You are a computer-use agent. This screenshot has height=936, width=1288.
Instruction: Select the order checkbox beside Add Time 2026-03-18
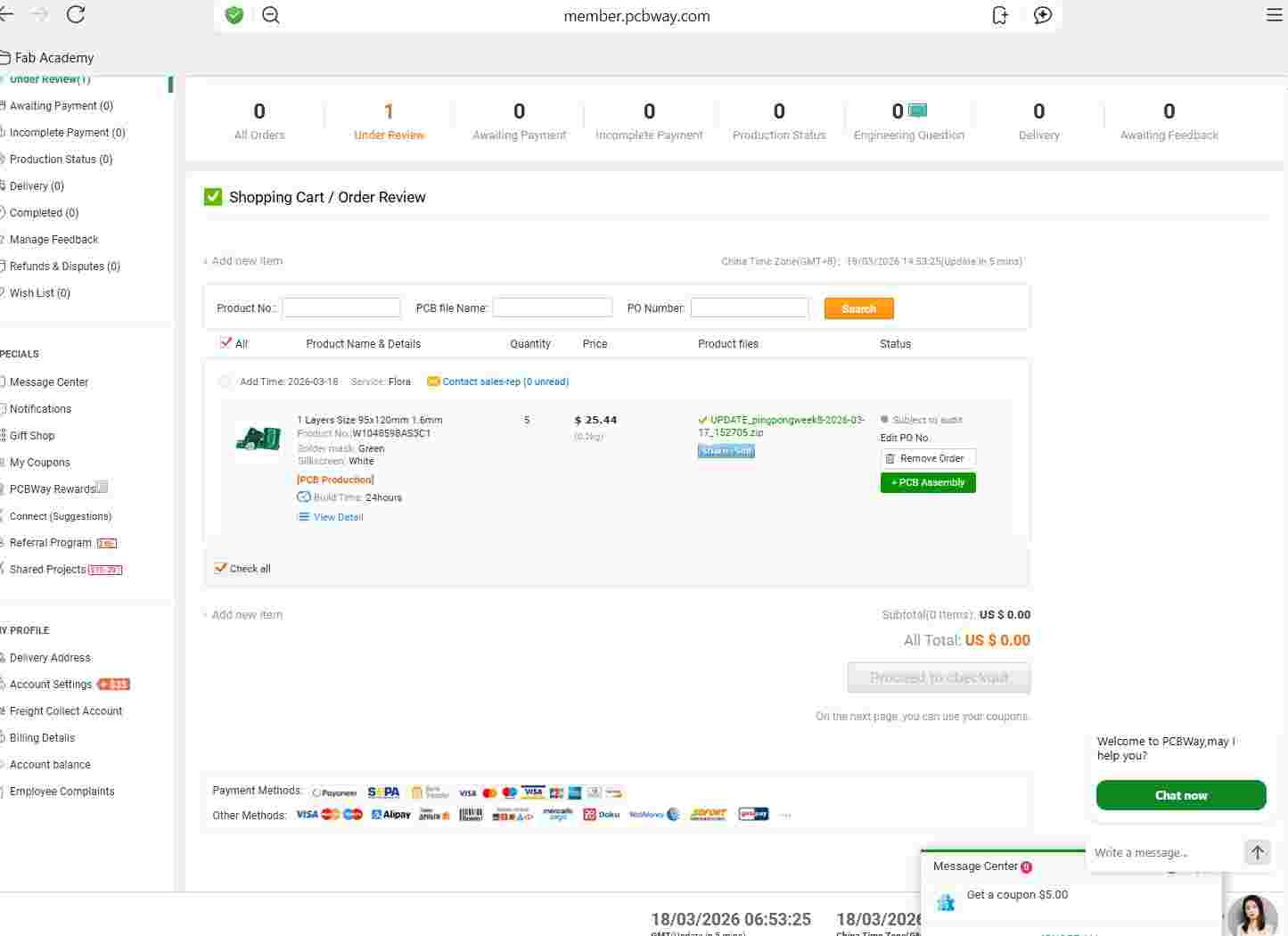[x=225, y=382]
